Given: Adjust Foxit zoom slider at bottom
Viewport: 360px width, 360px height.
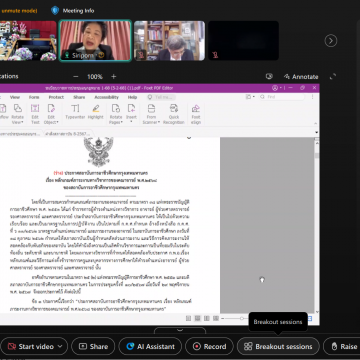Looking at the screenshot, I should tap(242, 319).
